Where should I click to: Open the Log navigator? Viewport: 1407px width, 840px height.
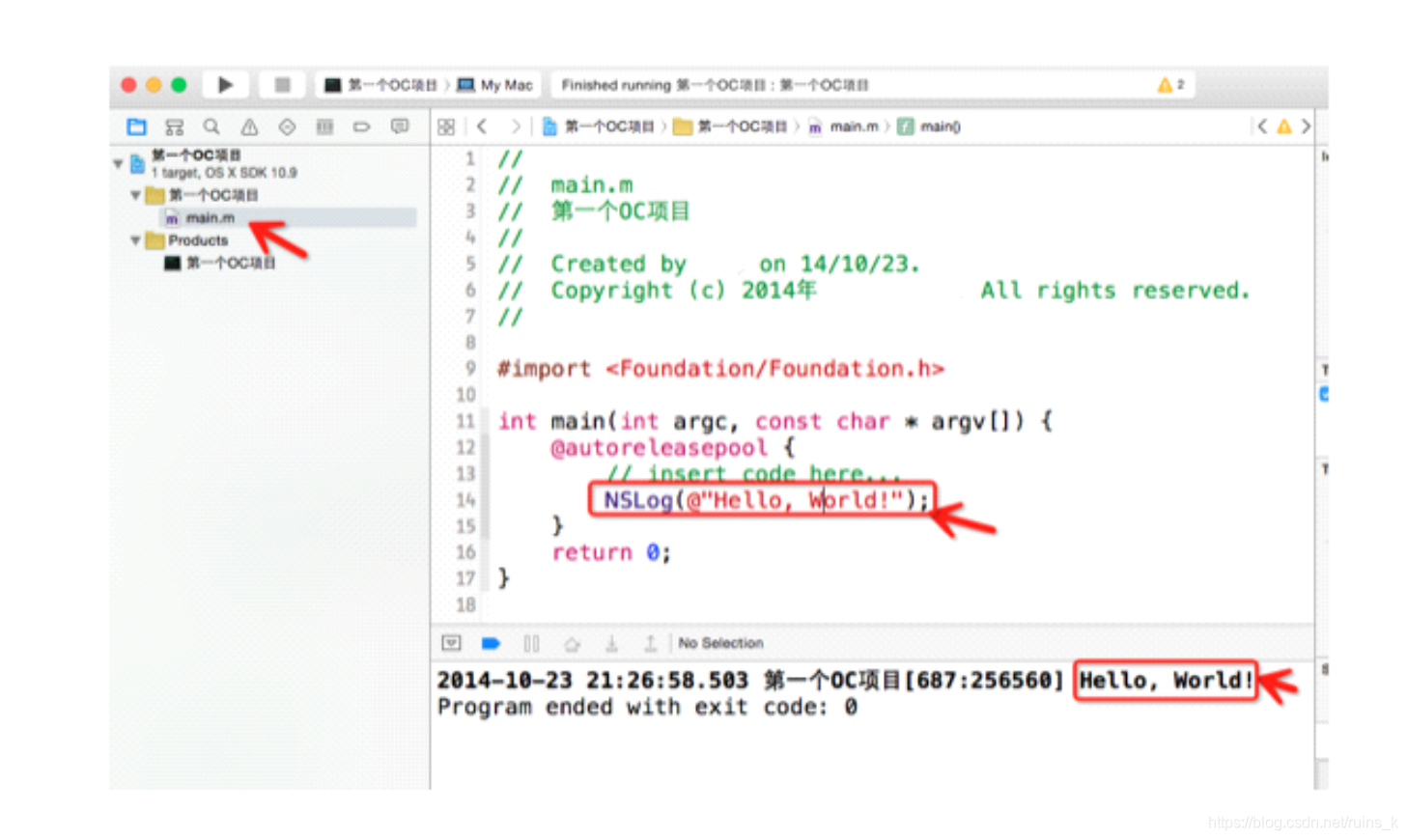(400, 126)
